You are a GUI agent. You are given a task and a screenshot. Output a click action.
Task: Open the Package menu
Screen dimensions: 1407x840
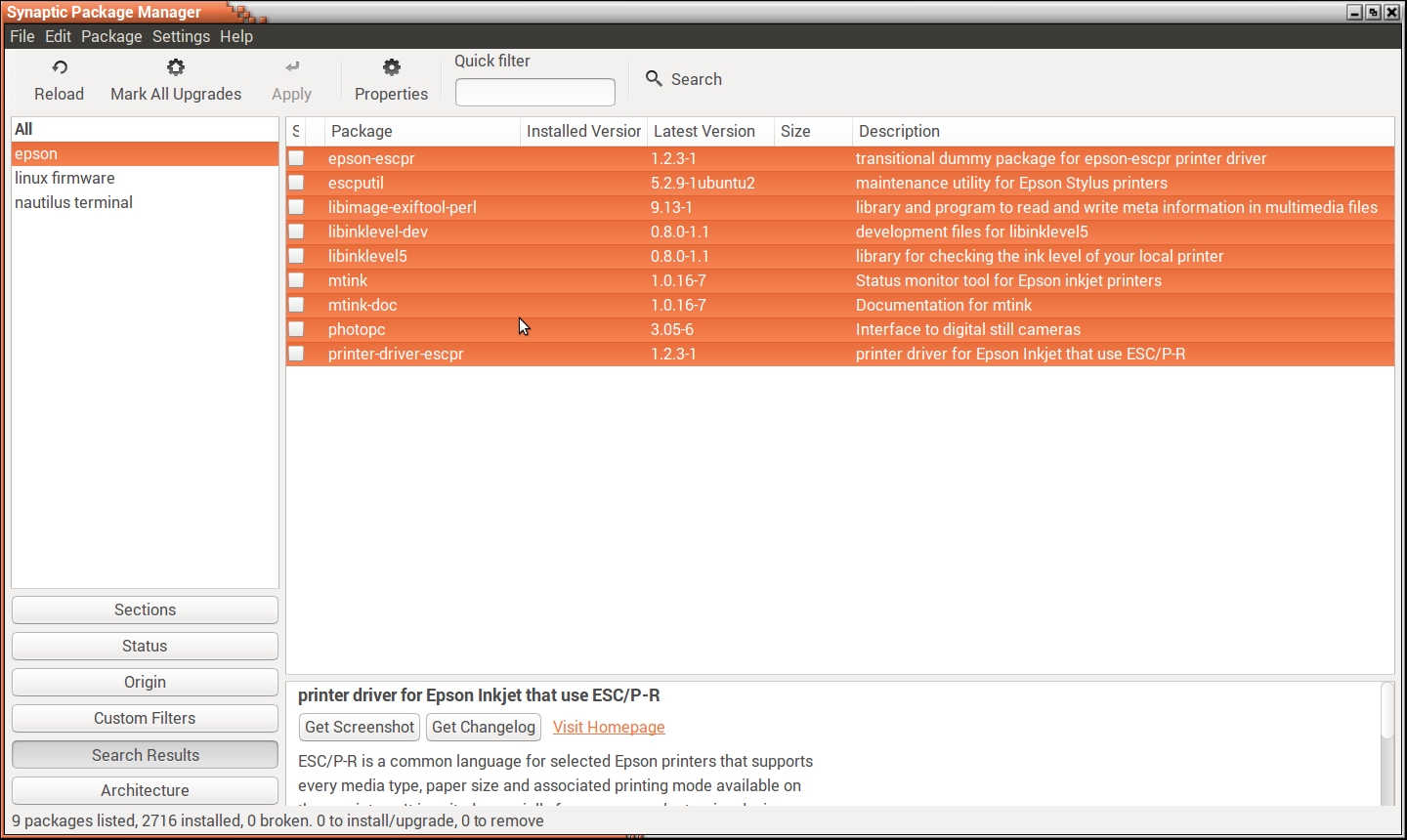(x=111, y=36)
